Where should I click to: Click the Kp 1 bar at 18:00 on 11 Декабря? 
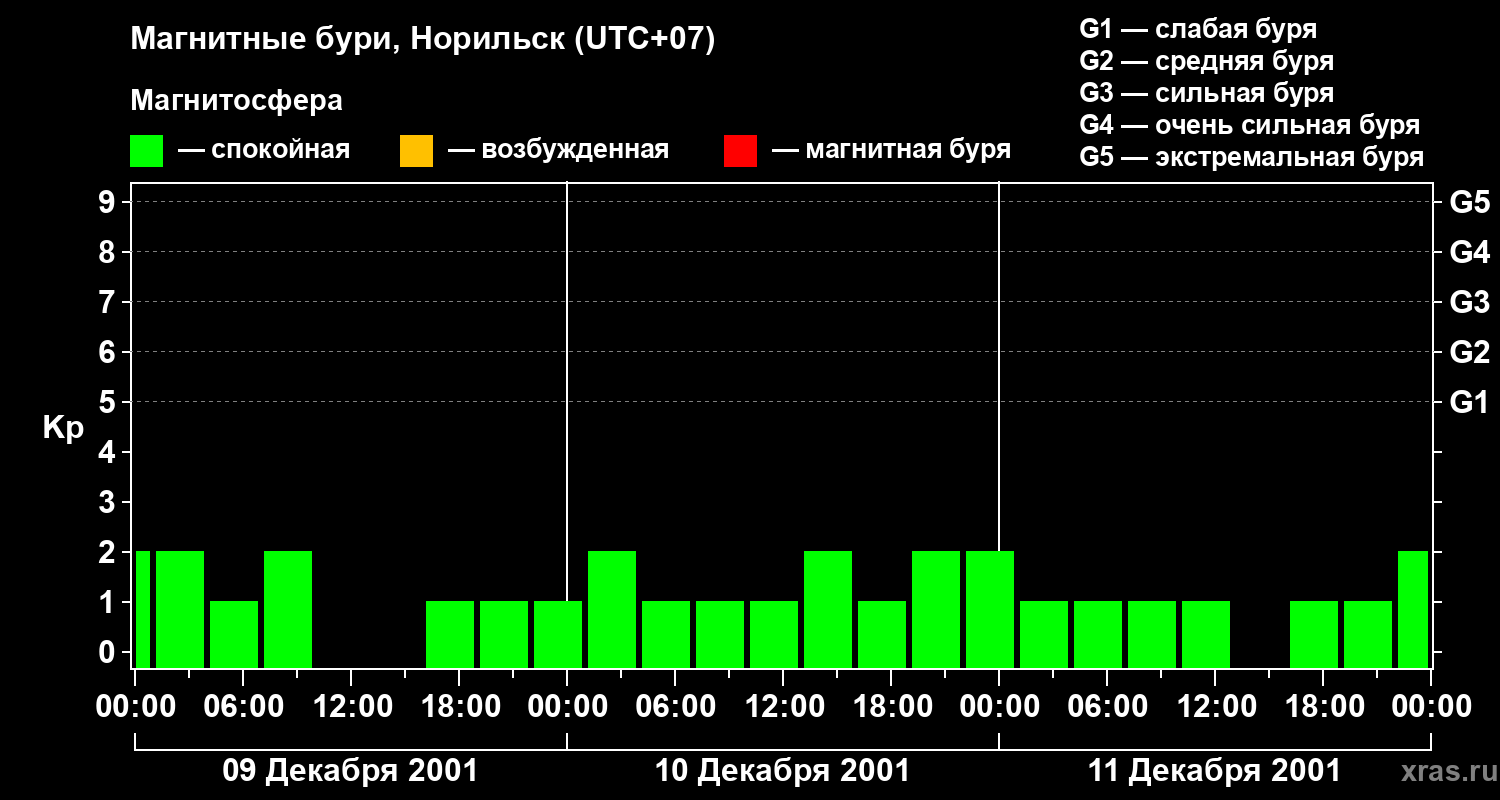tap(1314, 634)
